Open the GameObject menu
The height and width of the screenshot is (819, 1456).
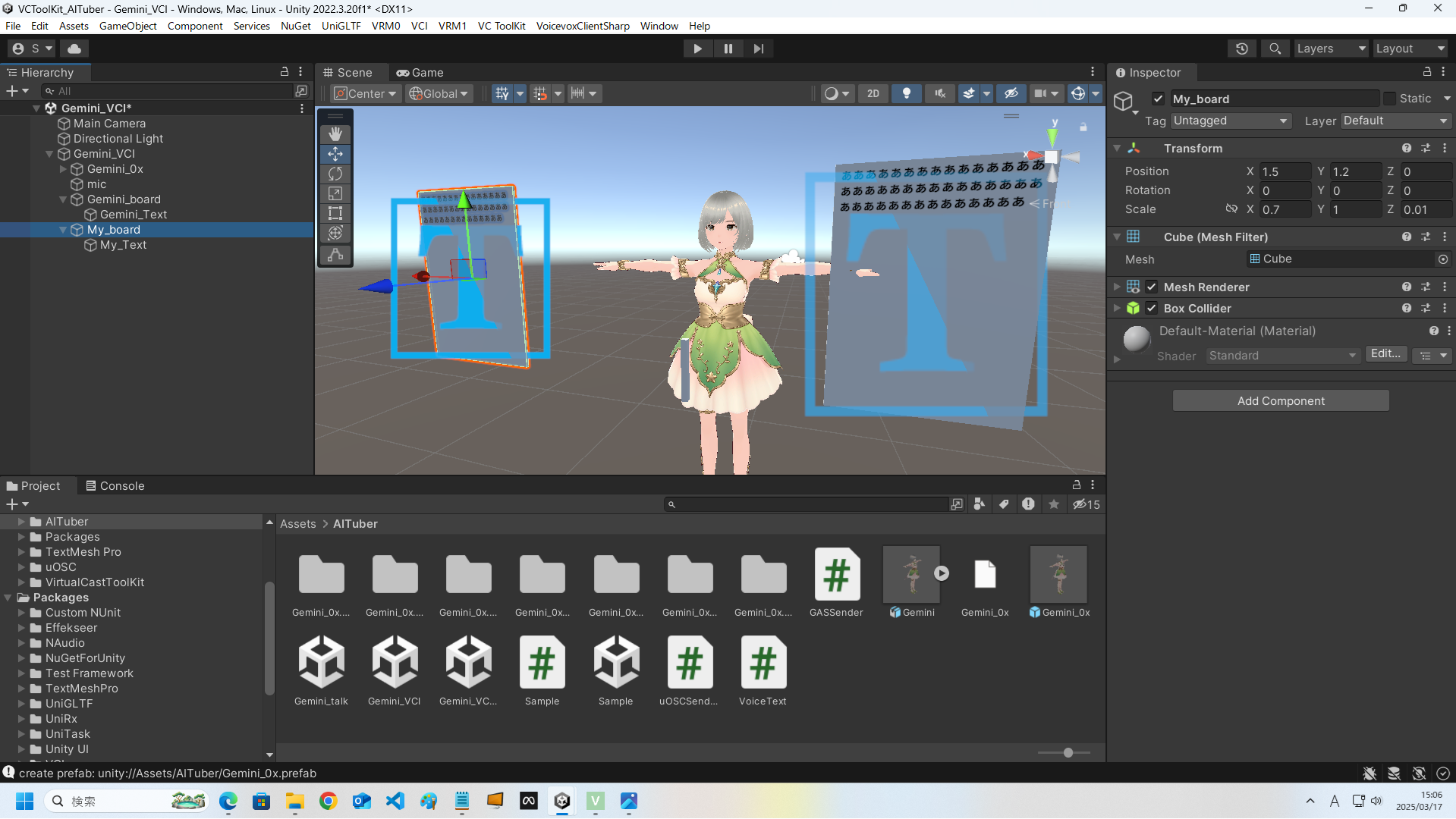coord(127,26)
